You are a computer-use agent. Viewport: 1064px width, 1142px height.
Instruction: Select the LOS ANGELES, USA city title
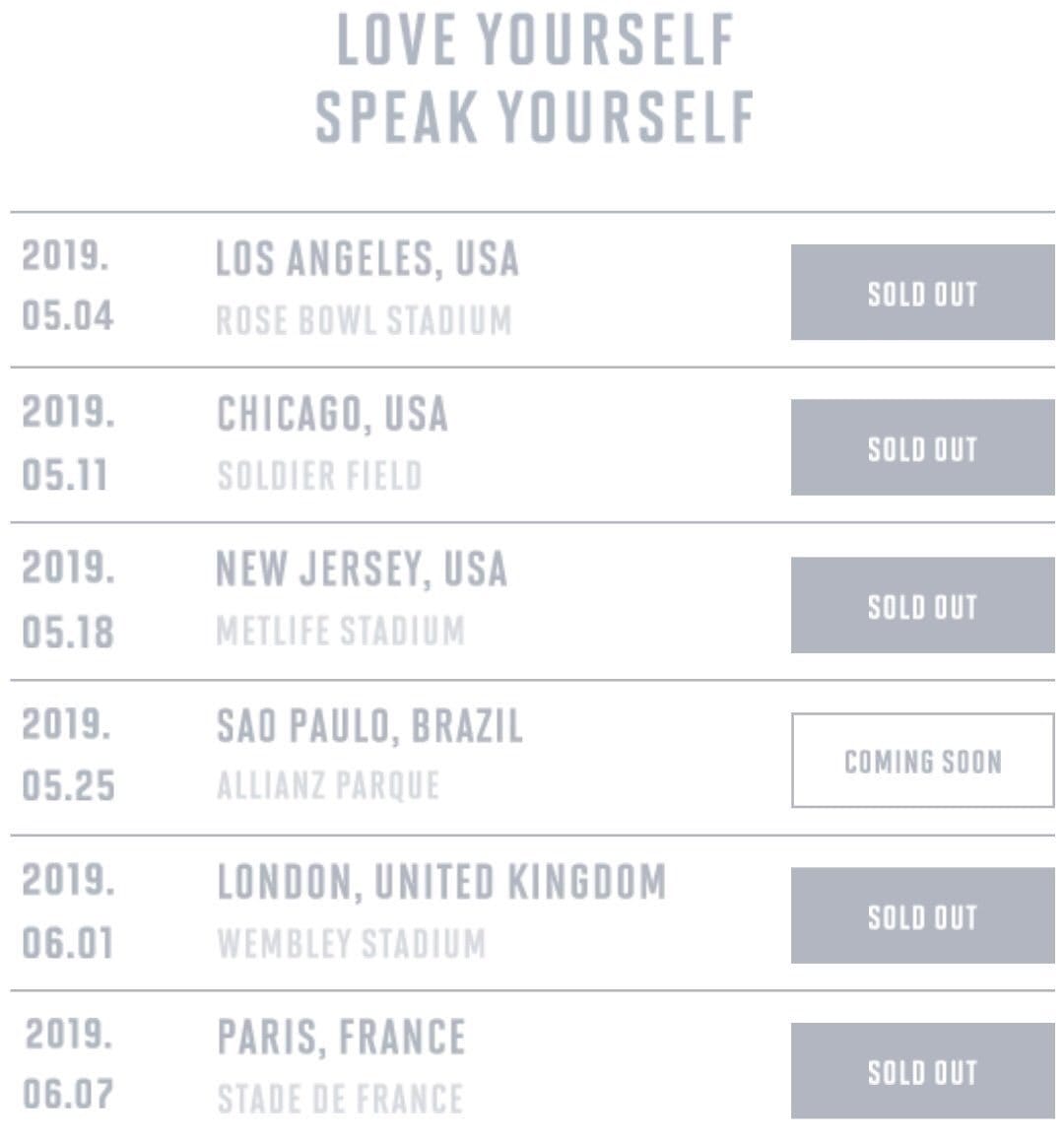tap(367, 258)
